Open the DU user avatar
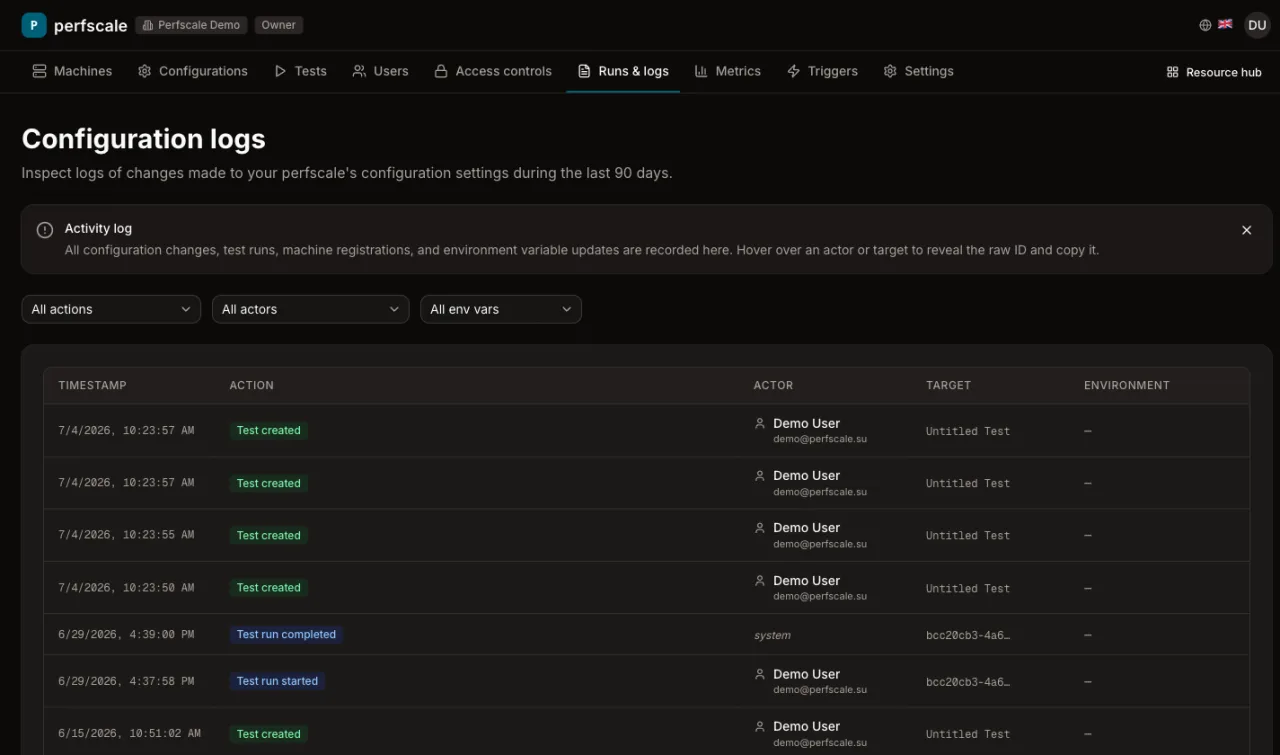 (1257, 25)
